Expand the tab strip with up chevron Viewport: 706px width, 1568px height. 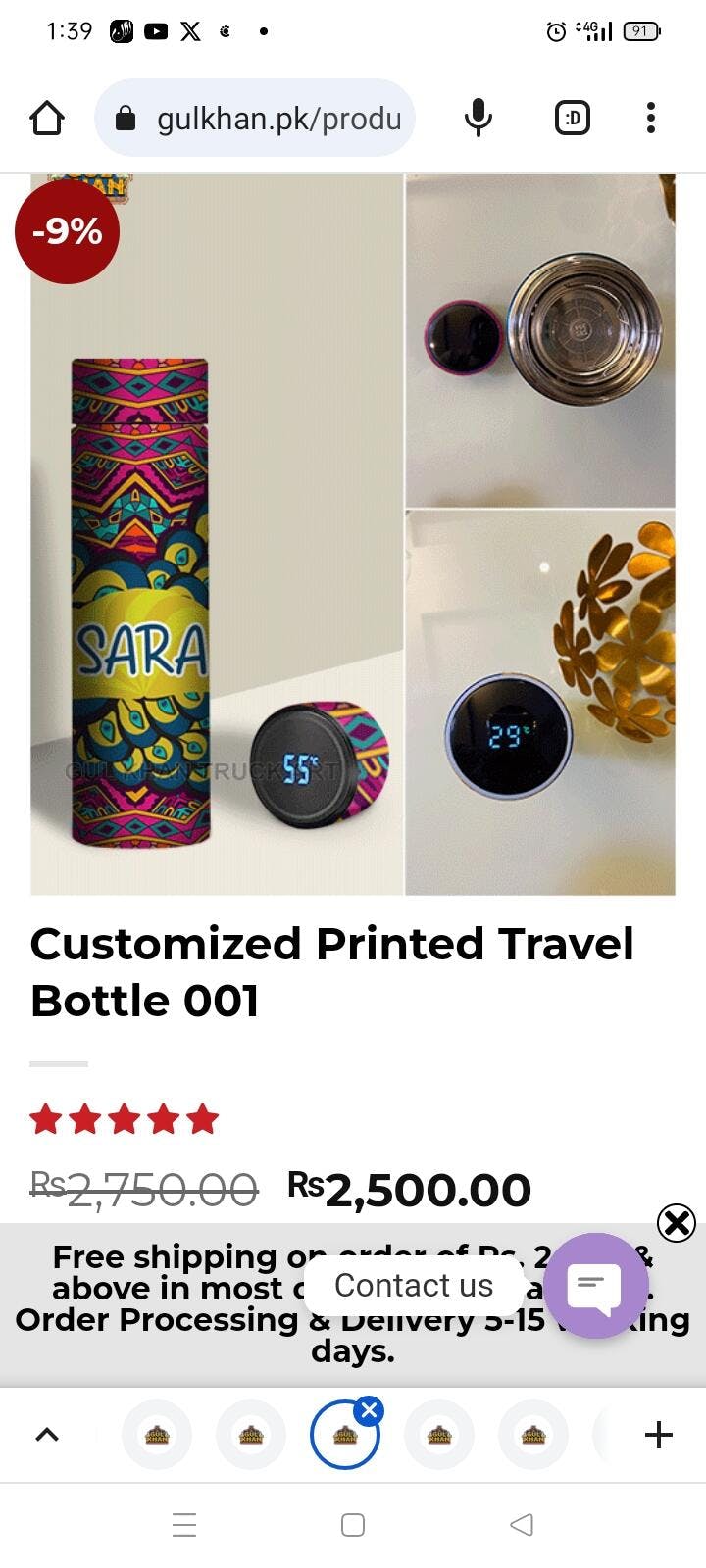pos(47,1435)
